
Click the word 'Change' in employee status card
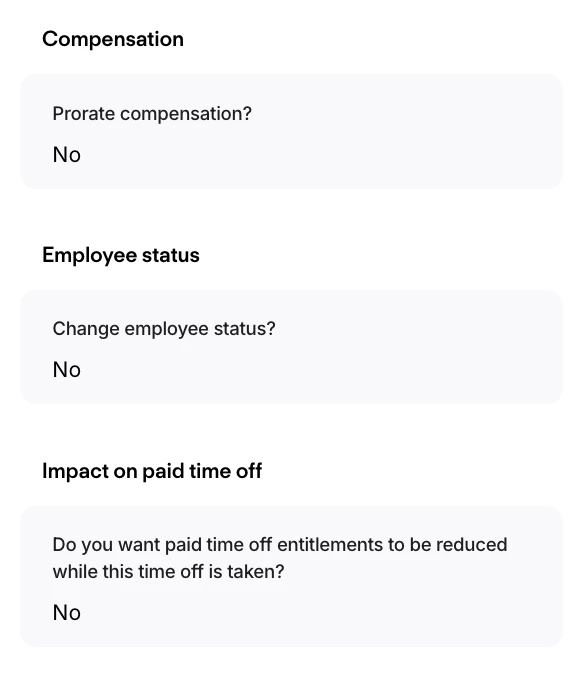click(86, 329)
